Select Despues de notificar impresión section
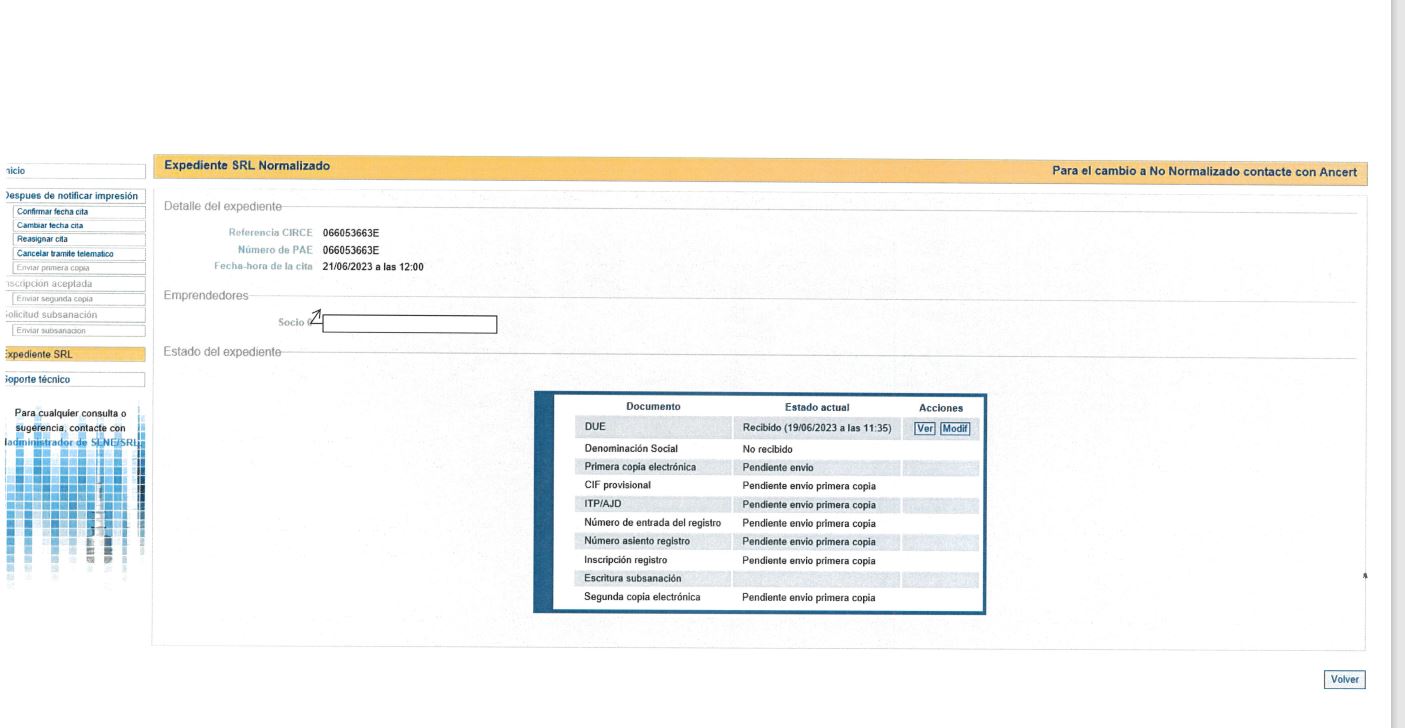Viewport: 1405px width, 728px height. [72, 196]
